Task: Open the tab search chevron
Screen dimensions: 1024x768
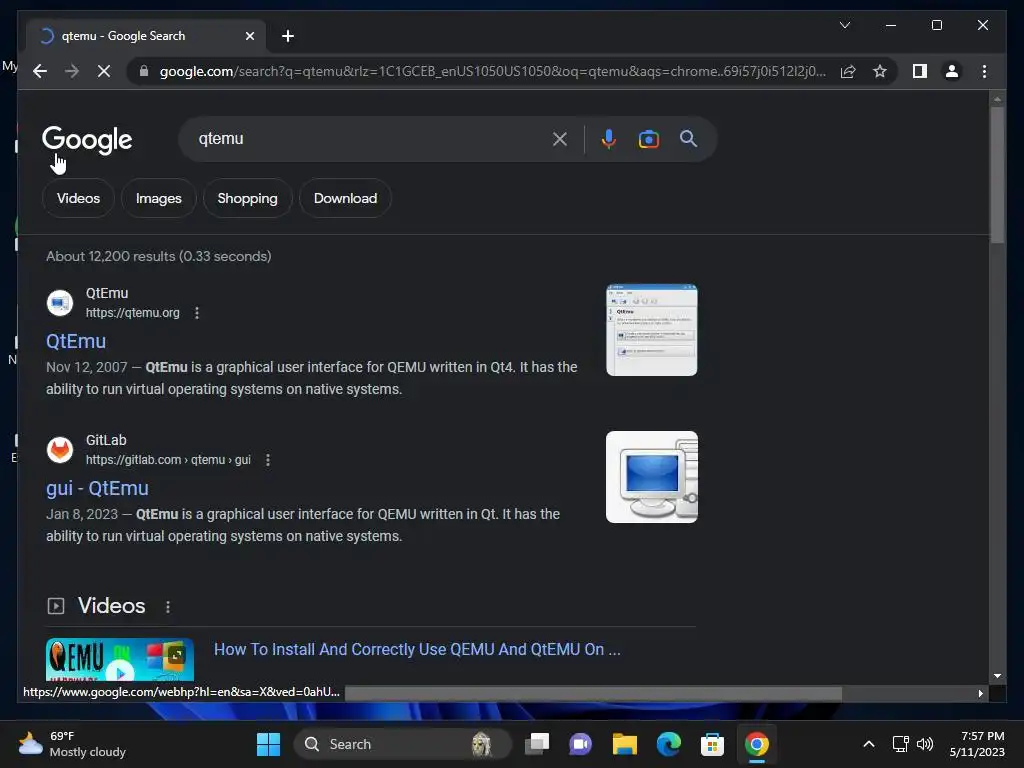Action: (x=844, y=25)
